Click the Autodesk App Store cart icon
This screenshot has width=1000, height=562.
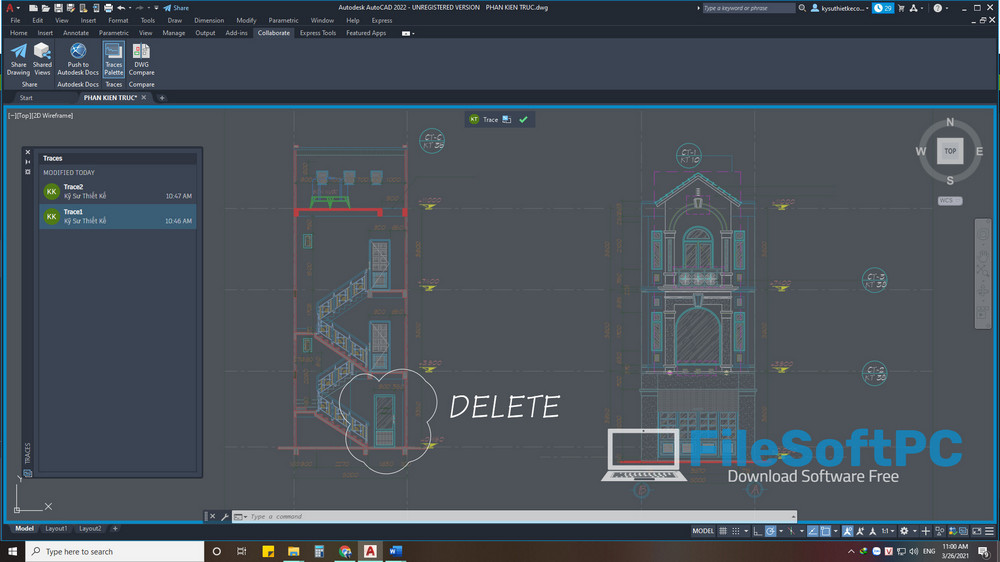tap(901, 8)
